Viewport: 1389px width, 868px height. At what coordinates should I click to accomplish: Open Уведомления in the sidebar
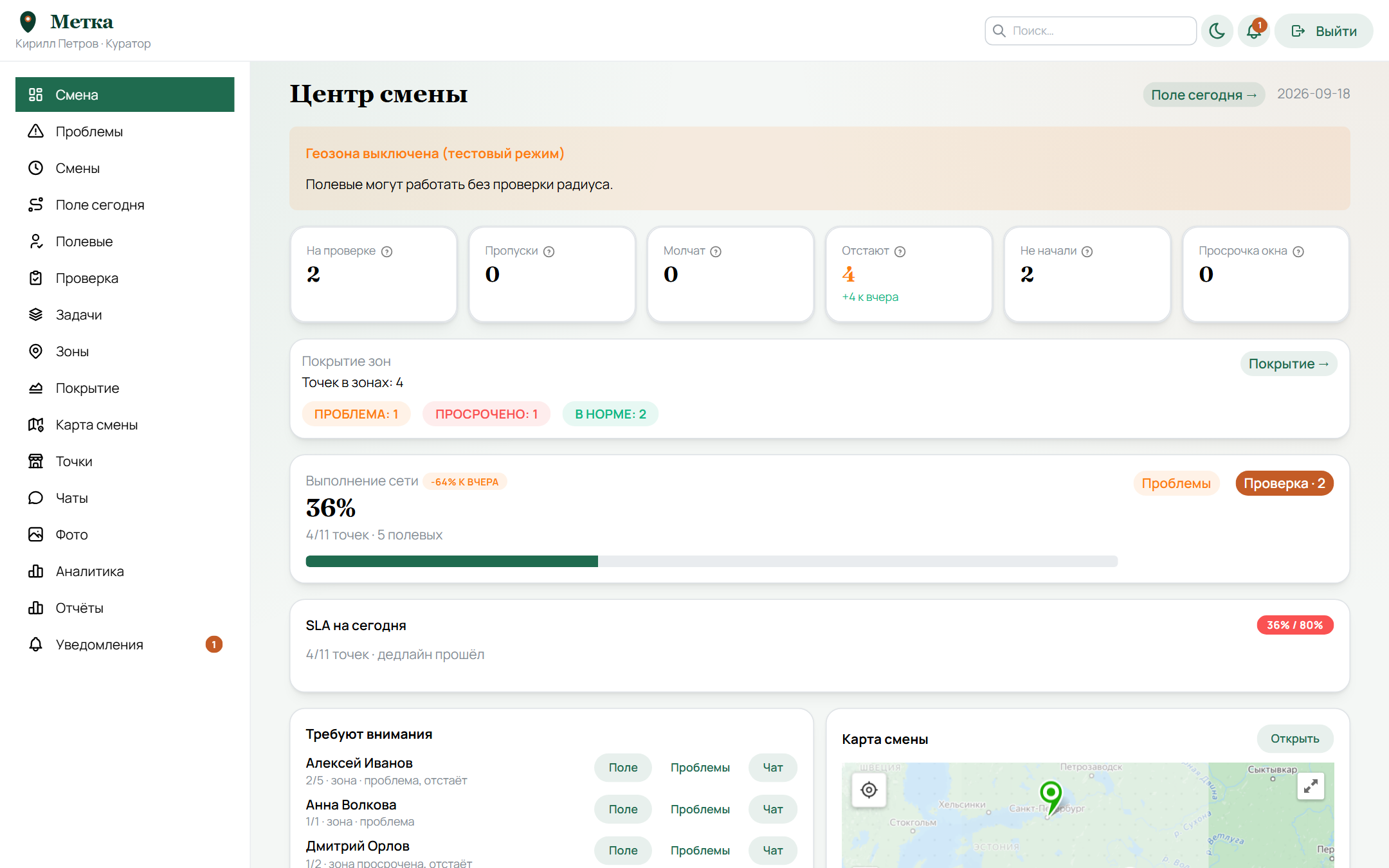125,644
